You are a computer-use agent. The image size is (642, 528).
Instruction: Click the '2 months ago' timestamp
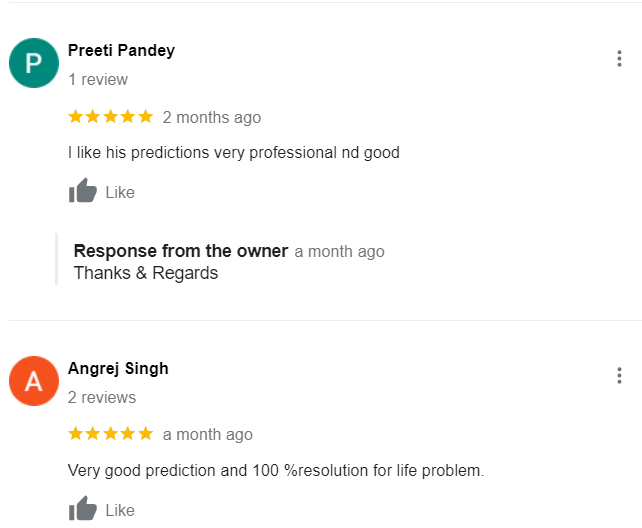pos(212,117)
